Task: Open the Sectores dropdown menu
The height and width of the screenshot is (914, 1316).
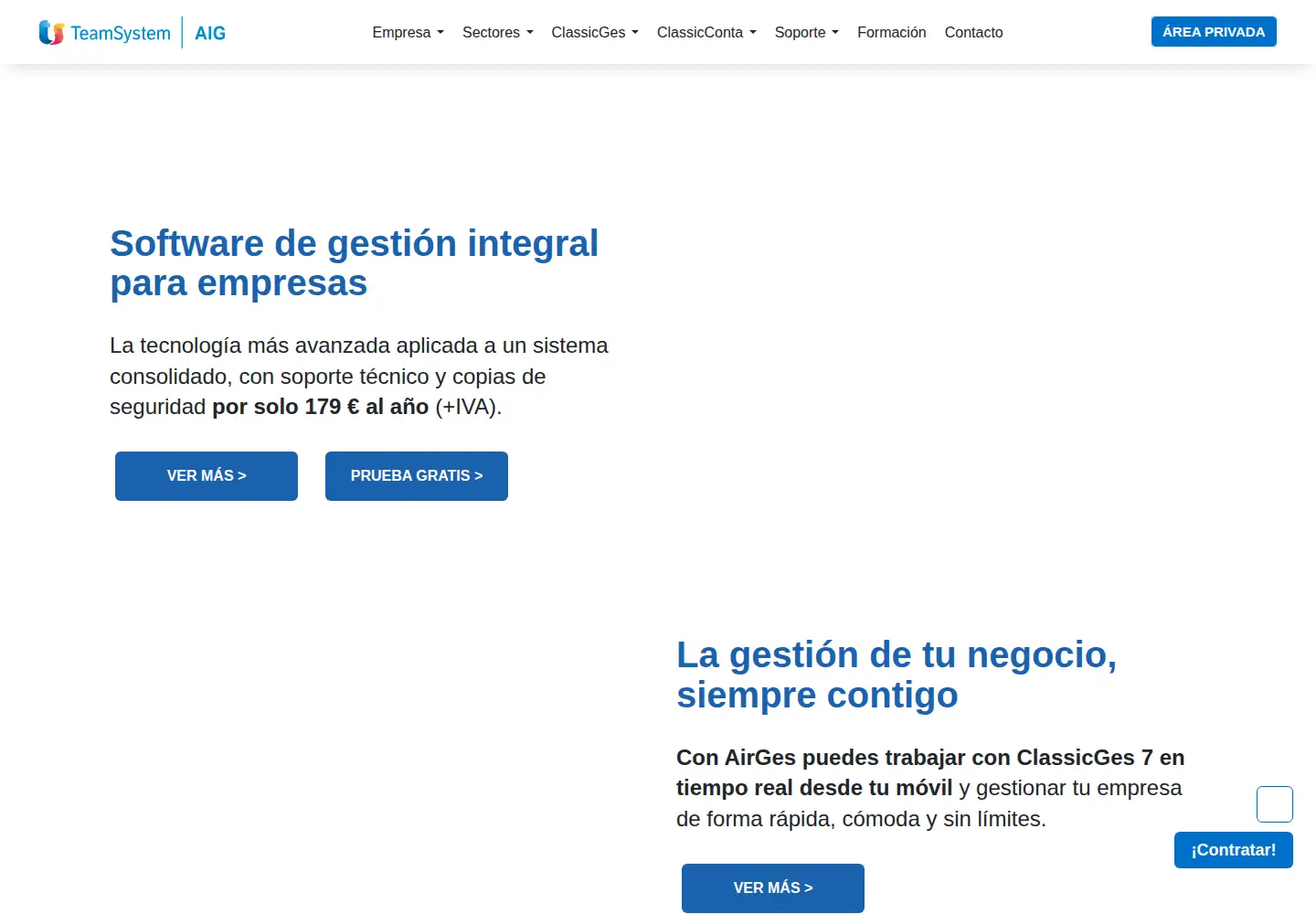Action: point(497,32)
